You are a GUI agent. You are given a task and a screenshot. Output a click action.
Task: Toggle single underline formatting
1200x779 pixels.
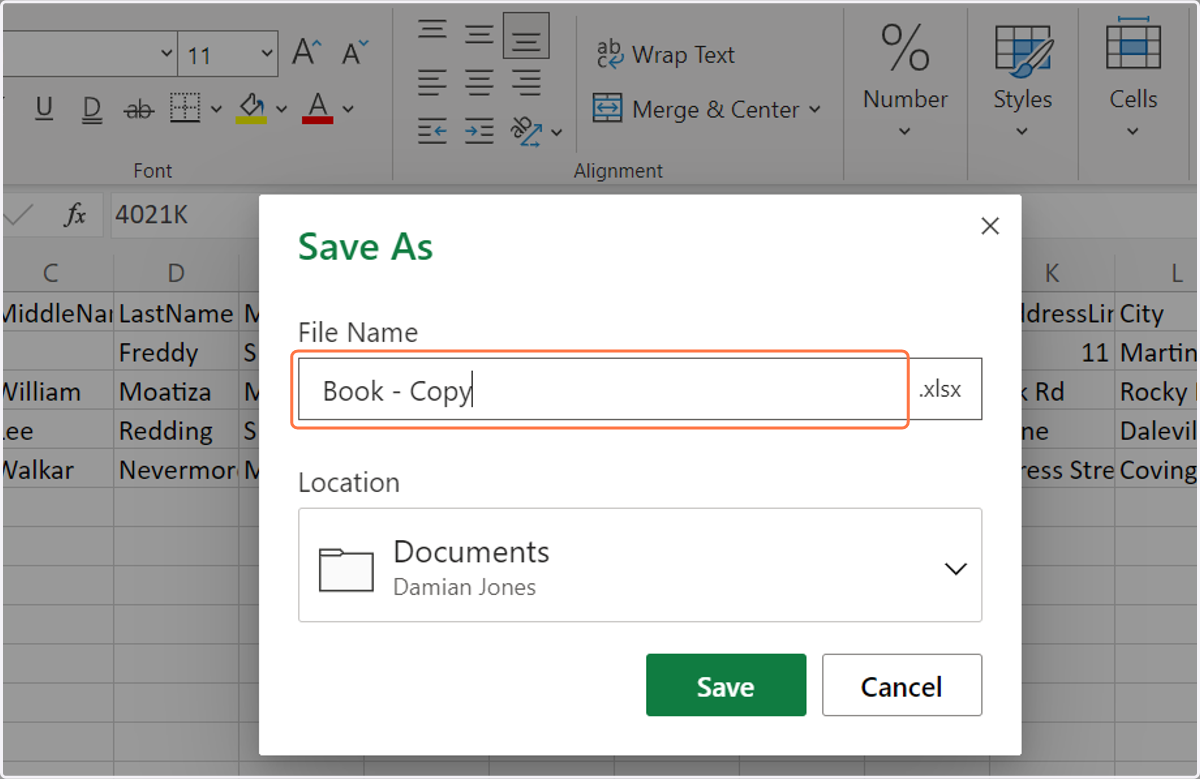[44, 108]
